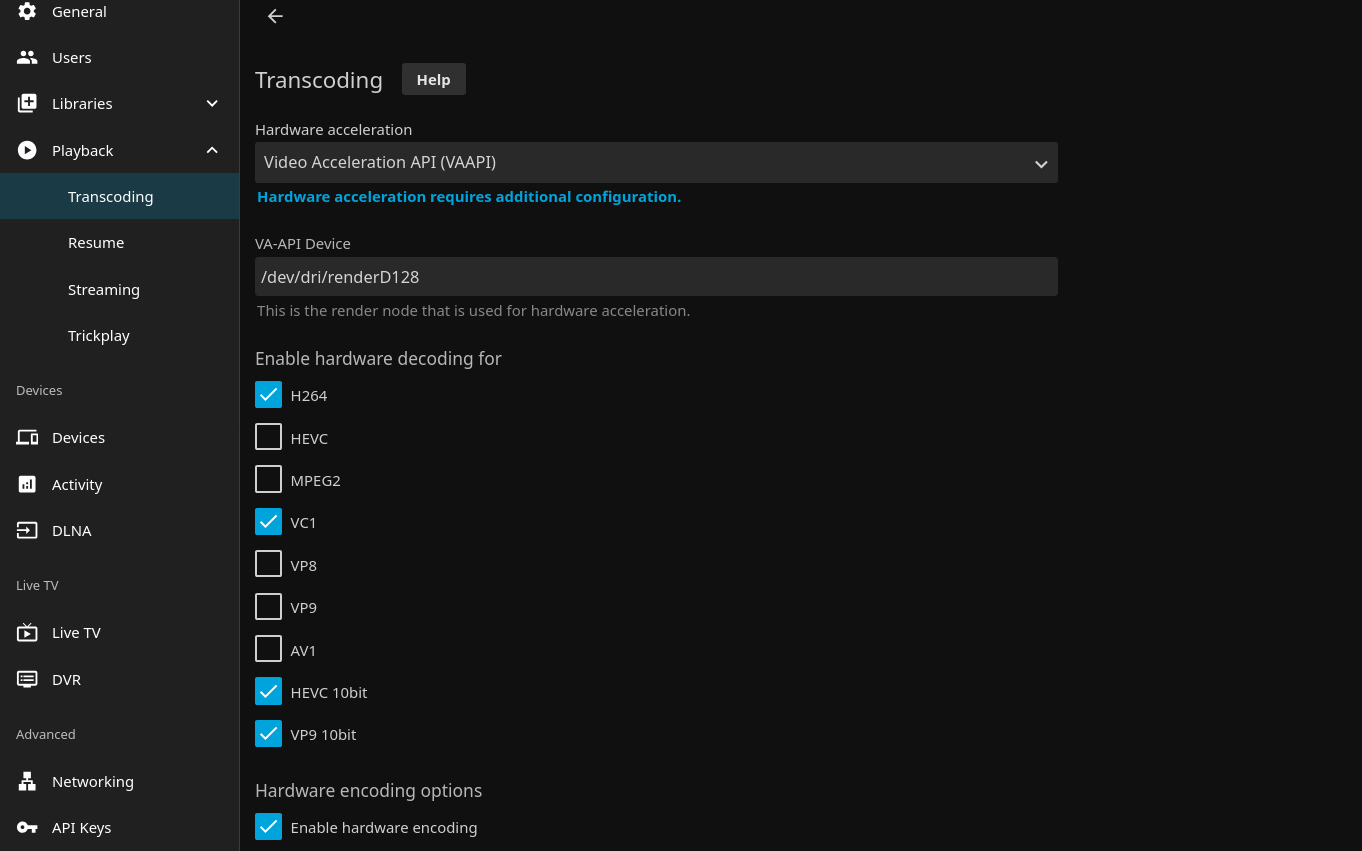Click the VA-API Device input field
Image resolution: width=1362 pixels, height=851 pixels.
tap(656, 277)
